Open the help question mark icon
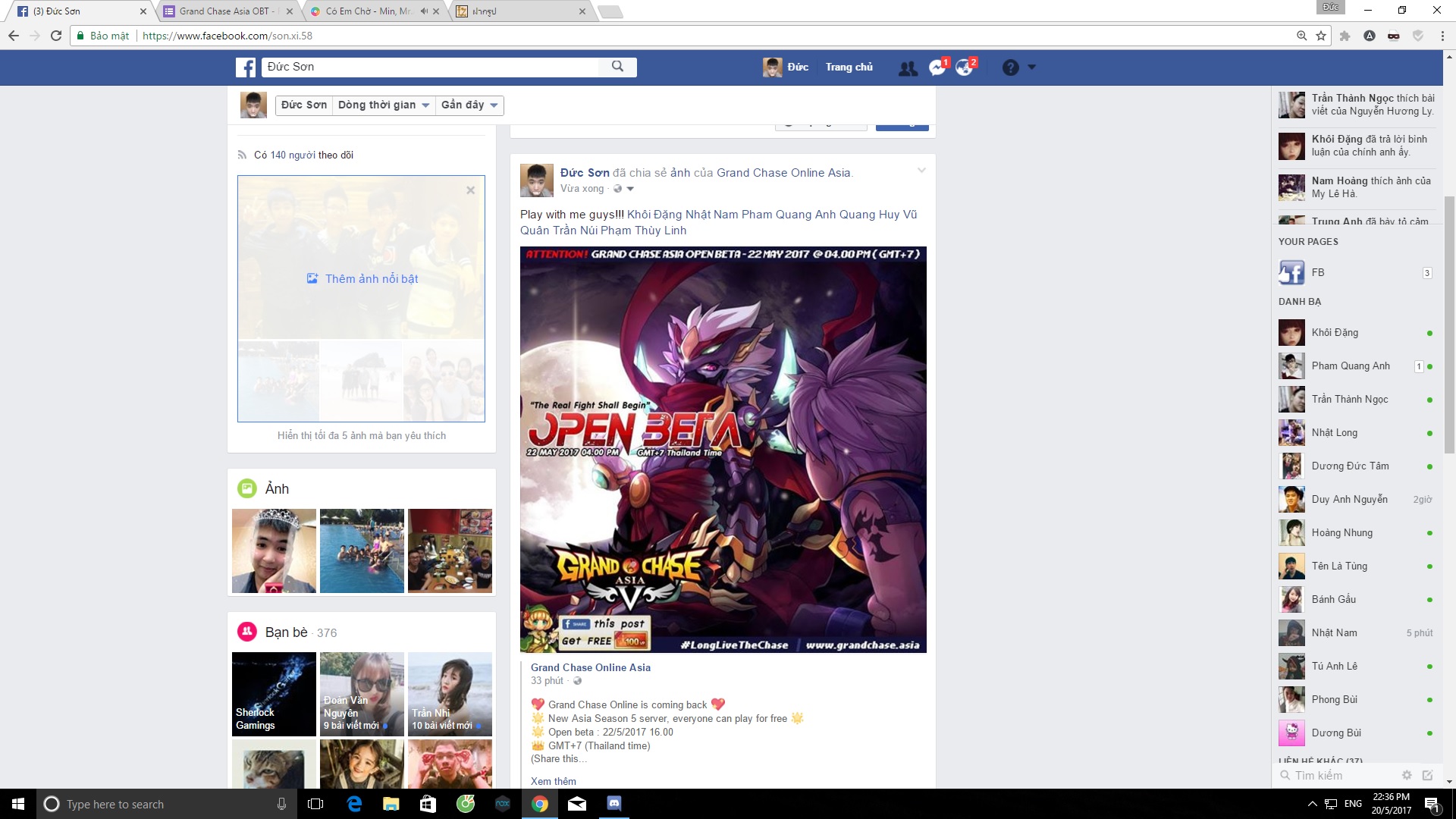The width and height of the screenshot is (1456, 819). [1010, 67]
